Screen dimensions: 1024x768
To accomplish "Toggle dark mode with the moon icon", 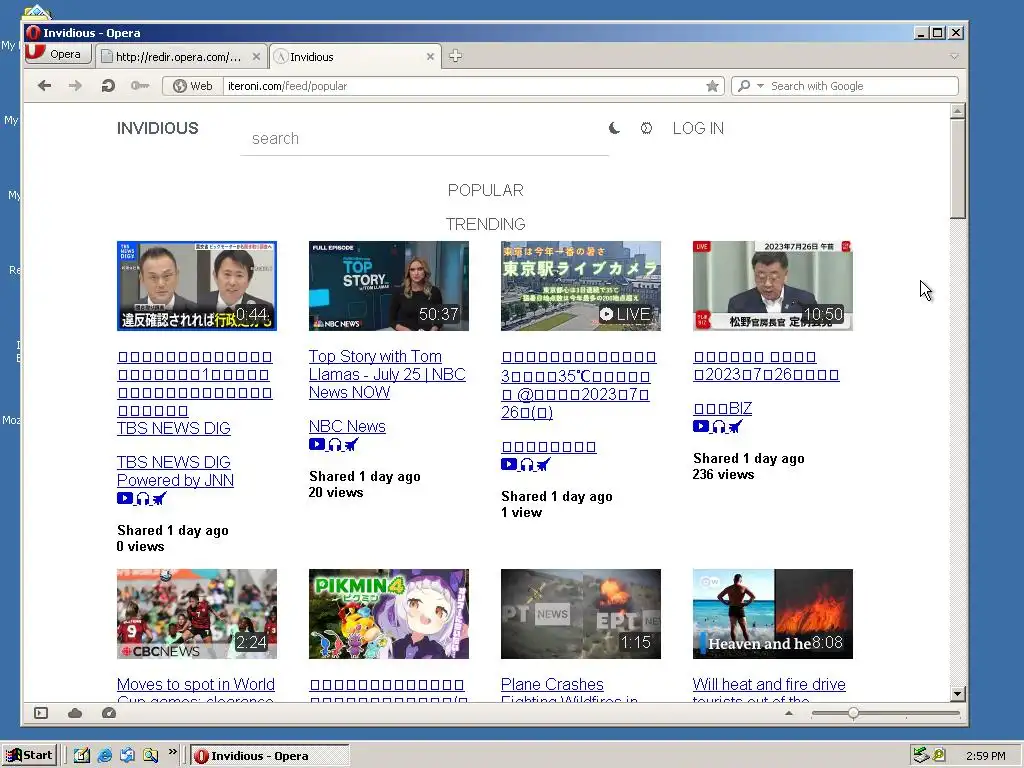I will click(614, 128).
